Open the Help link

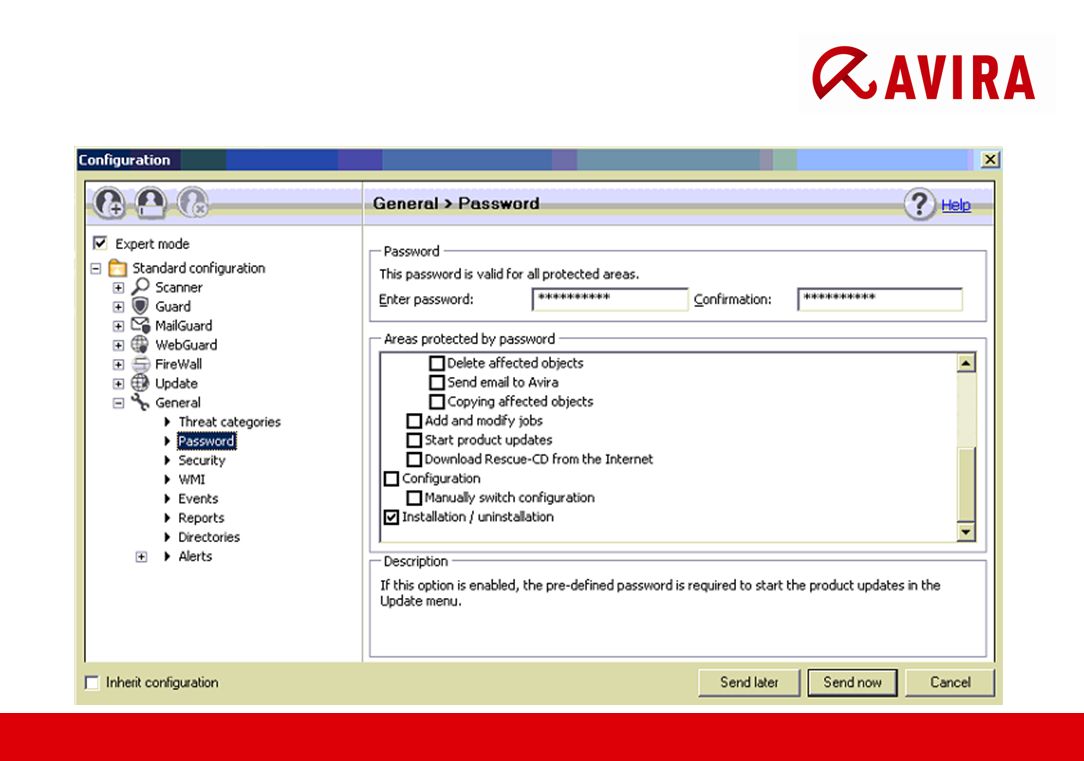click(x=956, y=205)
